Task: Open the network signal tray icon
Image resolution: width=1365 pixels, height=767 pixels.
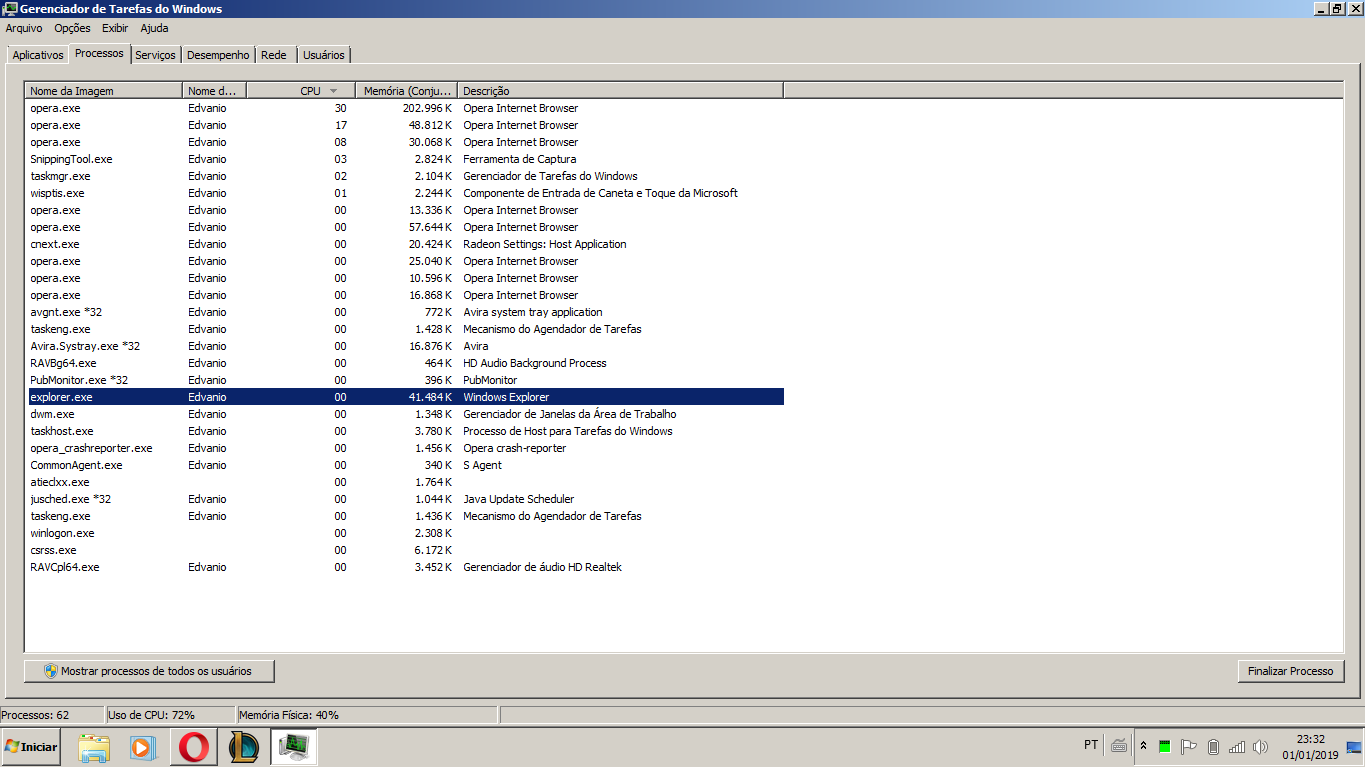Action: click(x=1237, y=746)
